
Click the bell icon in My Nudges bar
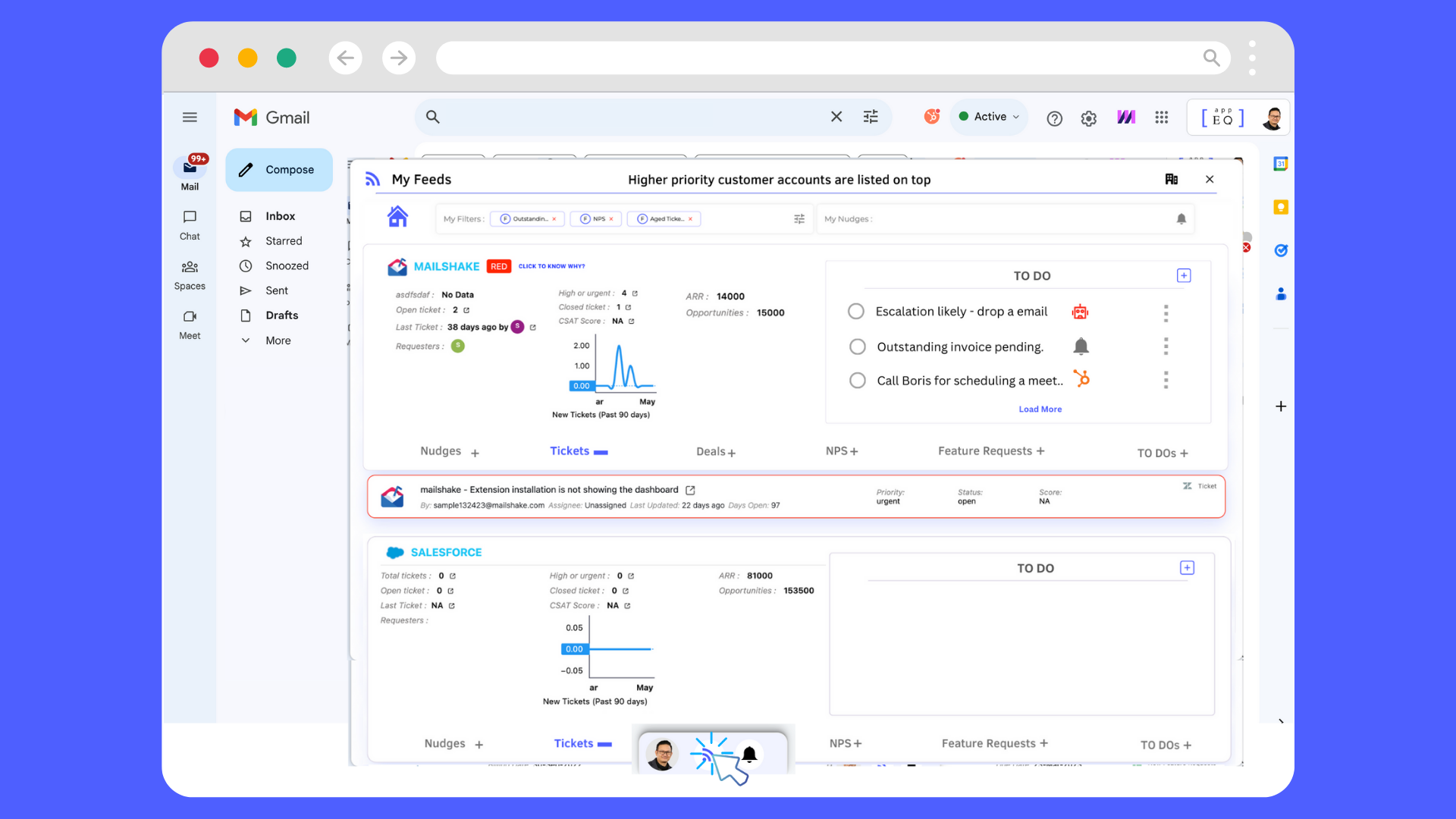click(x=1181, y=218)
